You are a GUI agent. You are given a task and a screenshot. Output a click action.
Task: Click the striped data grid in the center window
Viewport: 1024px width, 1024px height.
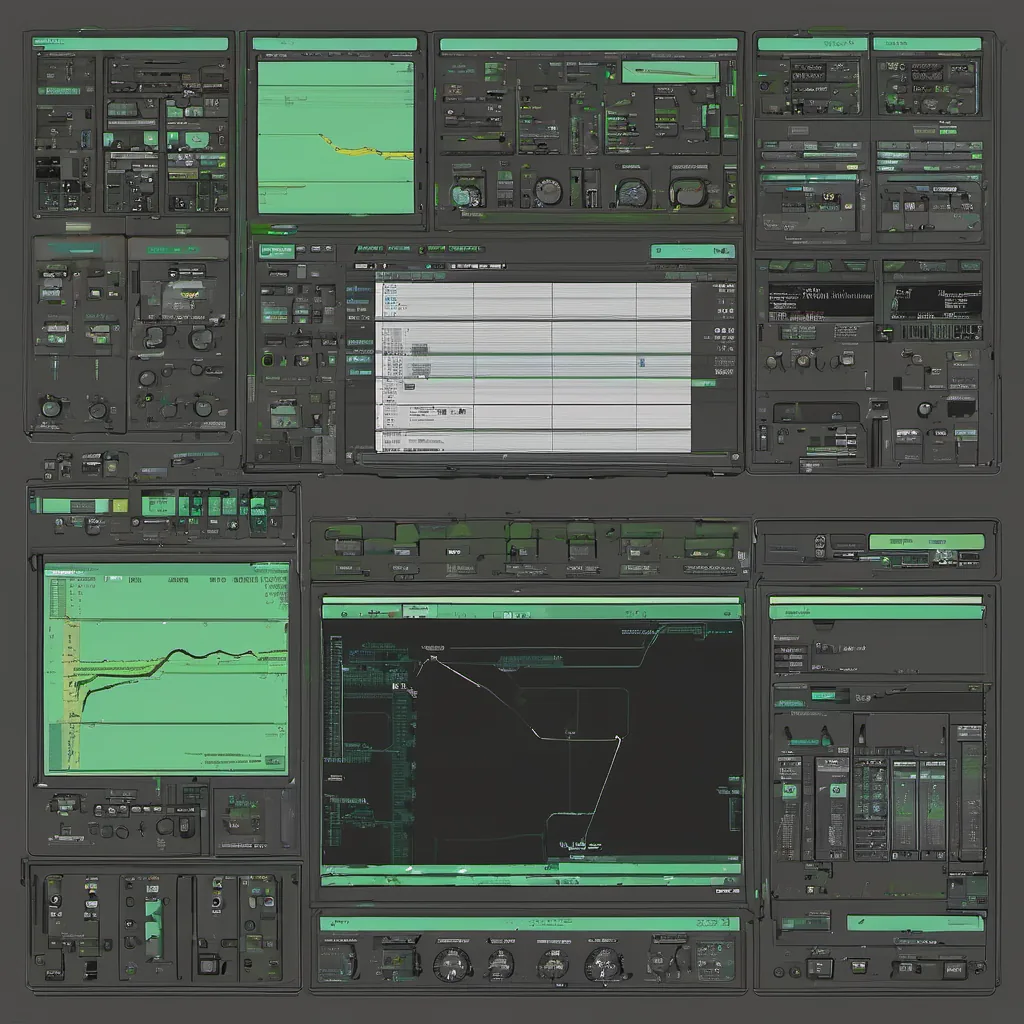pyautogui.click(x=533, y=366)
